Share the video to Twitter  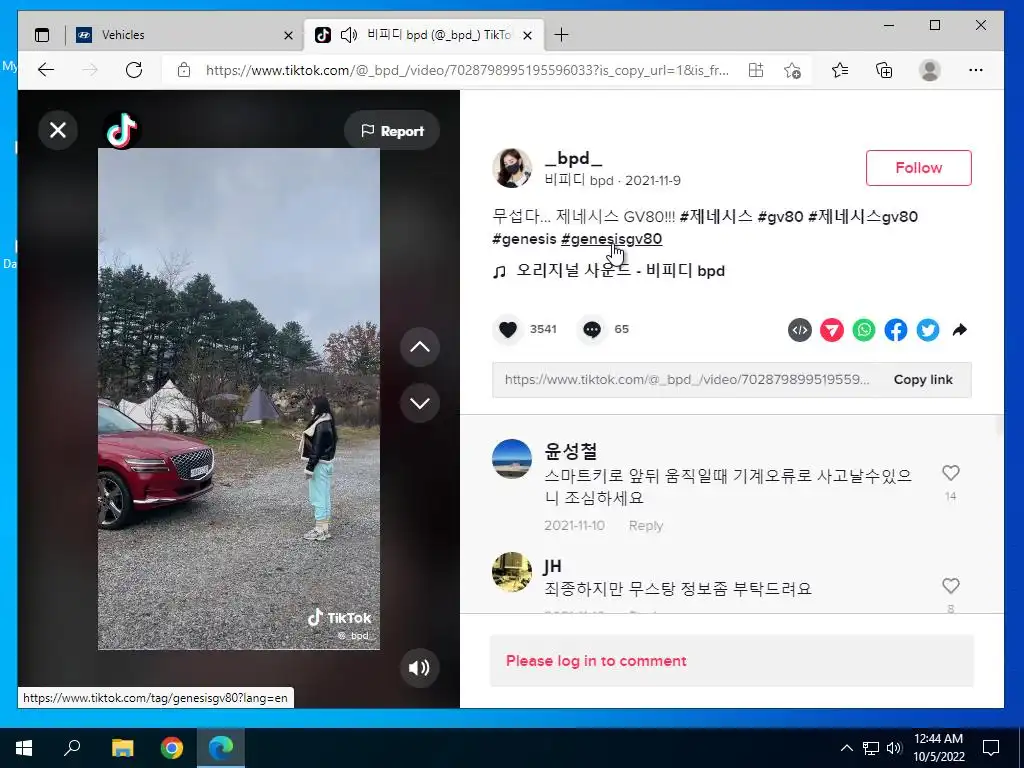click(927, 330)
